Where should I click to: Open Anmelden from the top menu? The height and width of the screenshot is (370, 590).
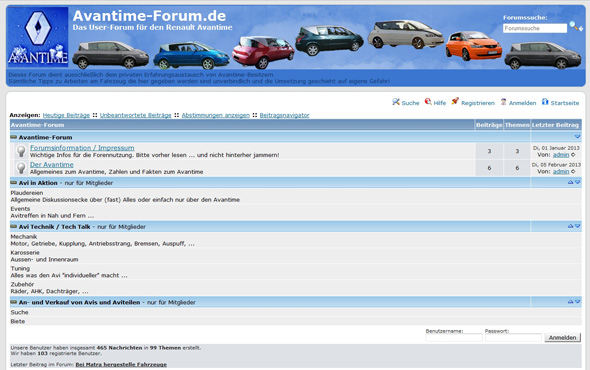[x=522, y=103]
